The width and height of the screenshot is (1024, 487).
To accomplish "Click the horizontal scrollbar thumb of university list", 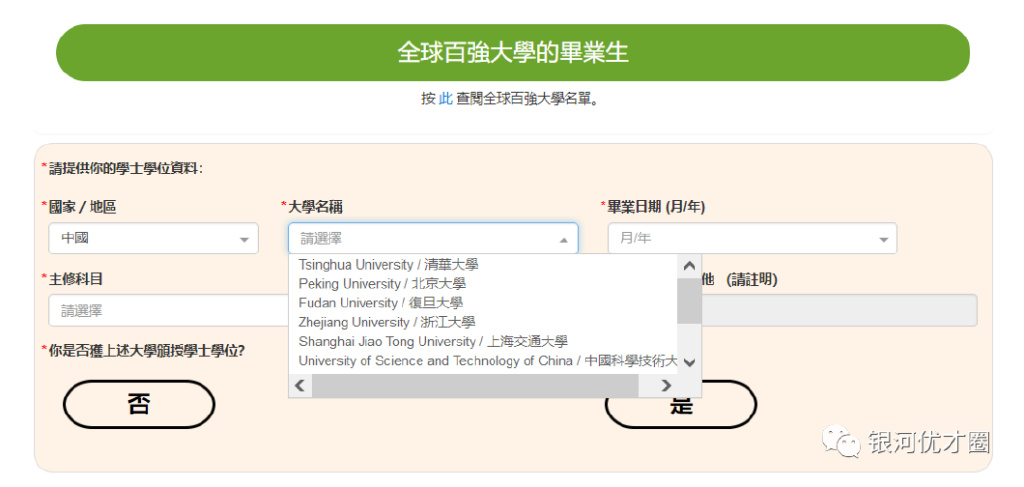I will [x=475, y=385].
